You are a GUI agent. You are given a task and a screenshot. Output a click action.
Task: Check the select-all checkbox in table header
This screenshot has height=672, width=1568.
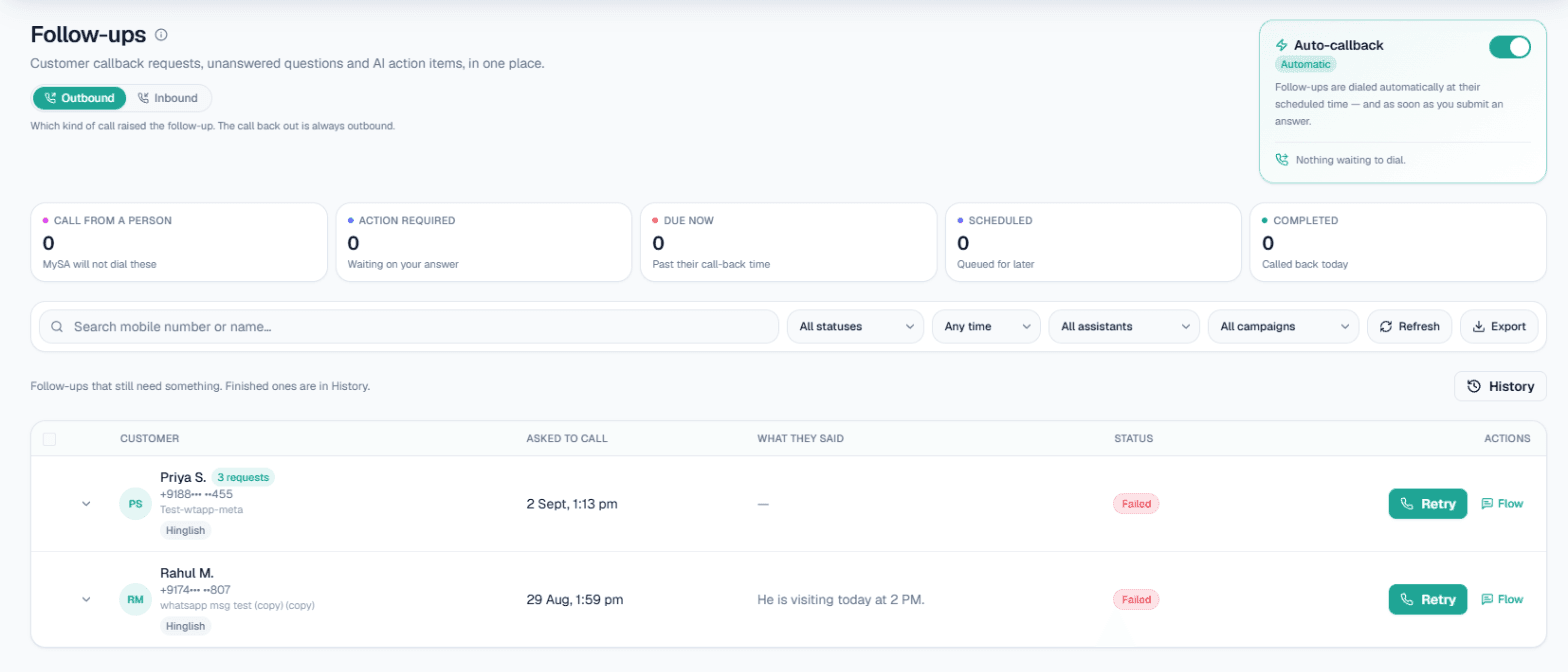pyautogui.click(x=49, y=438)
